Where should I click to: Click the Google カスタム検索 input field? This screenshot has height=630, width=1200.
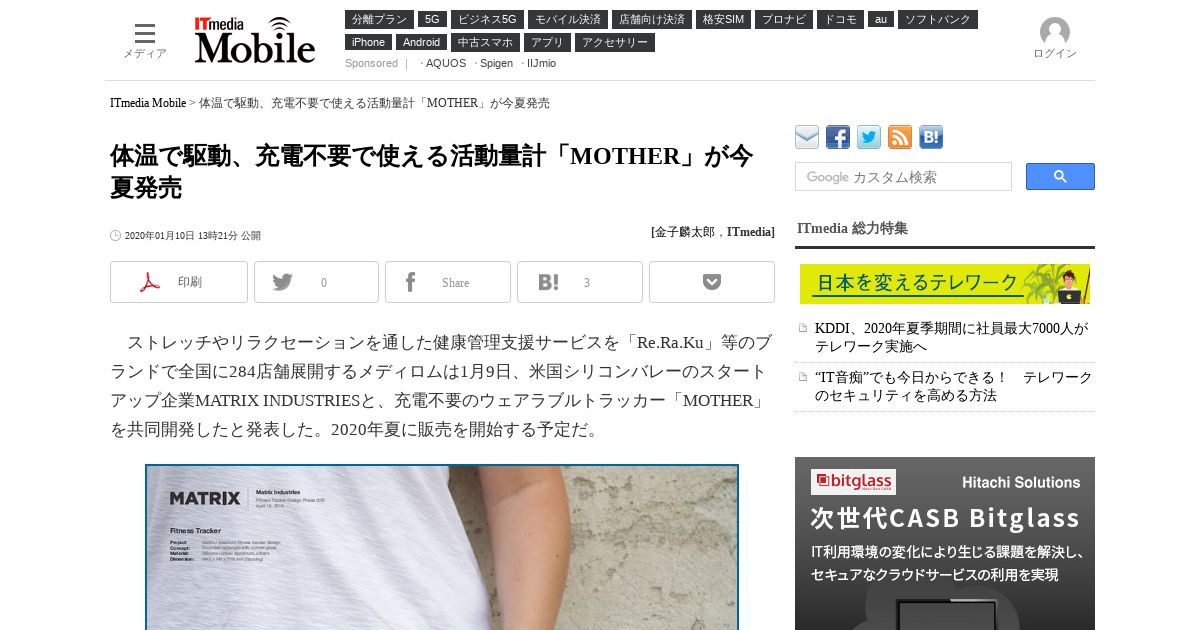click(903, 177)
